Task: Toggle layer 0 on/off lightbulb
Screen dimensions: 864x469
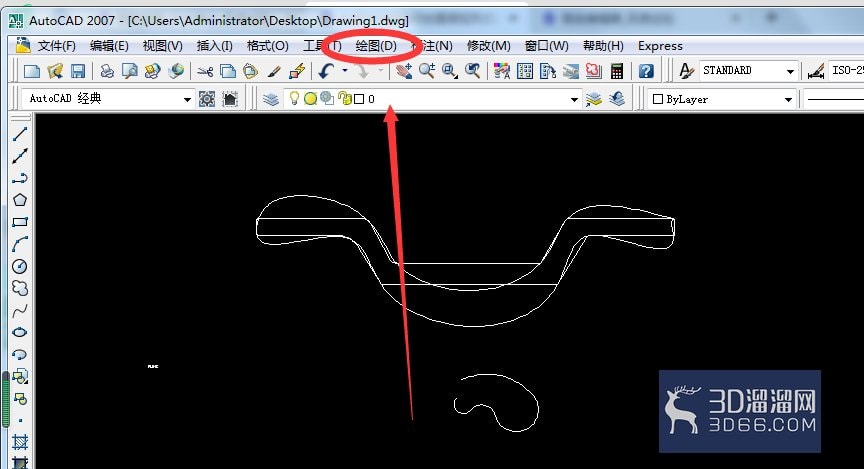Action: (x=295, y=99)
